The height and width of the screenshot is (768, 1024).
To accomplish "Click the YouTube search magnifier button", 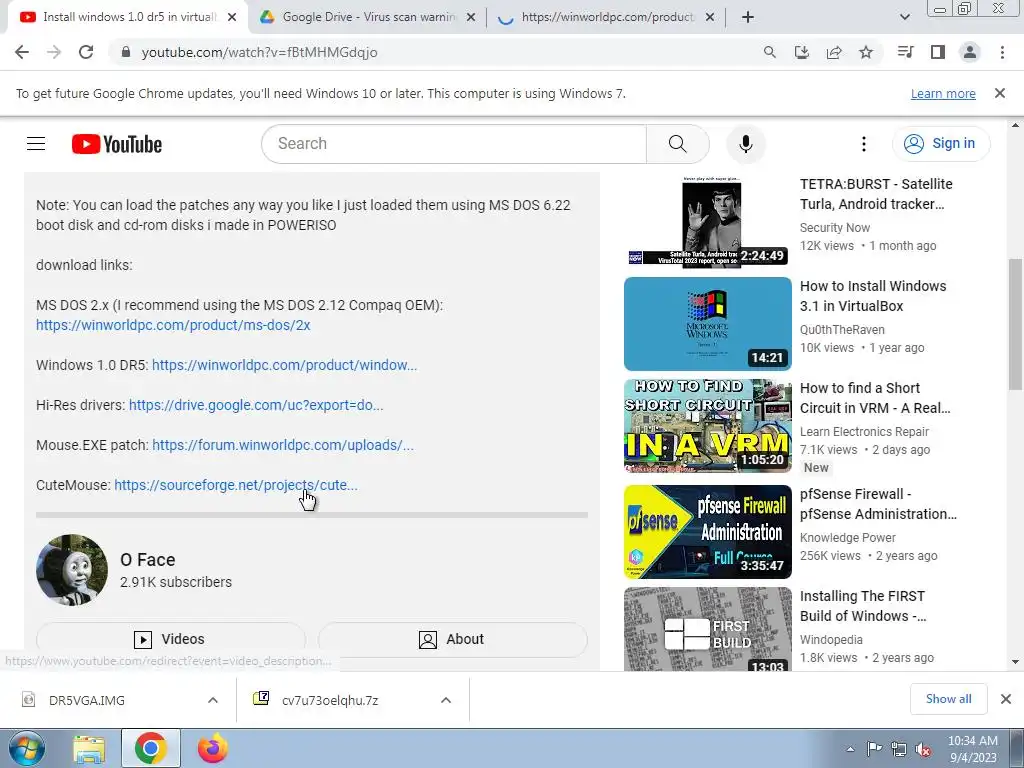I will tap(677, 144).
